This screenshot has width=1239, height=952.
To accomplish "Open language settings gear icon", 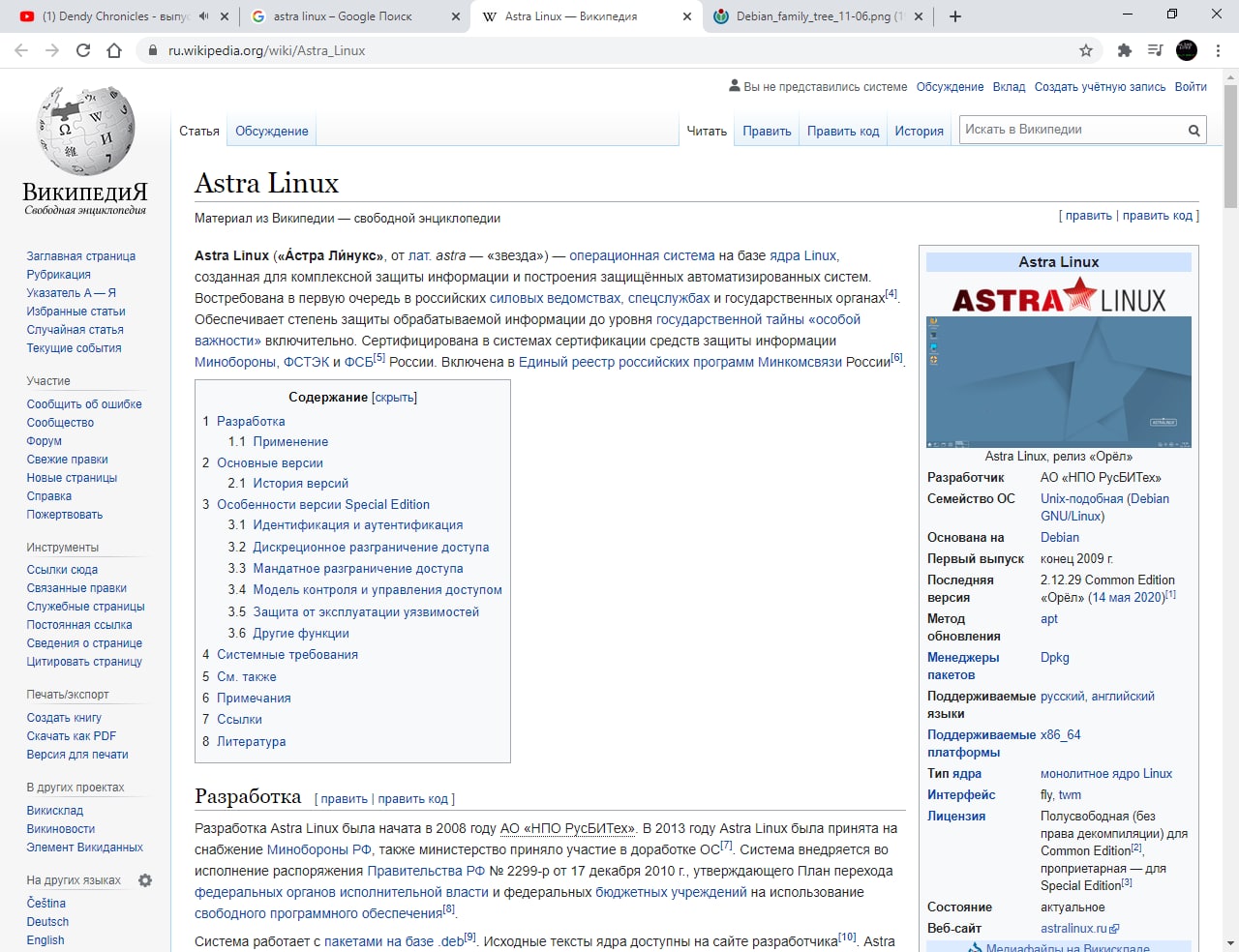I will pos(145,880).
